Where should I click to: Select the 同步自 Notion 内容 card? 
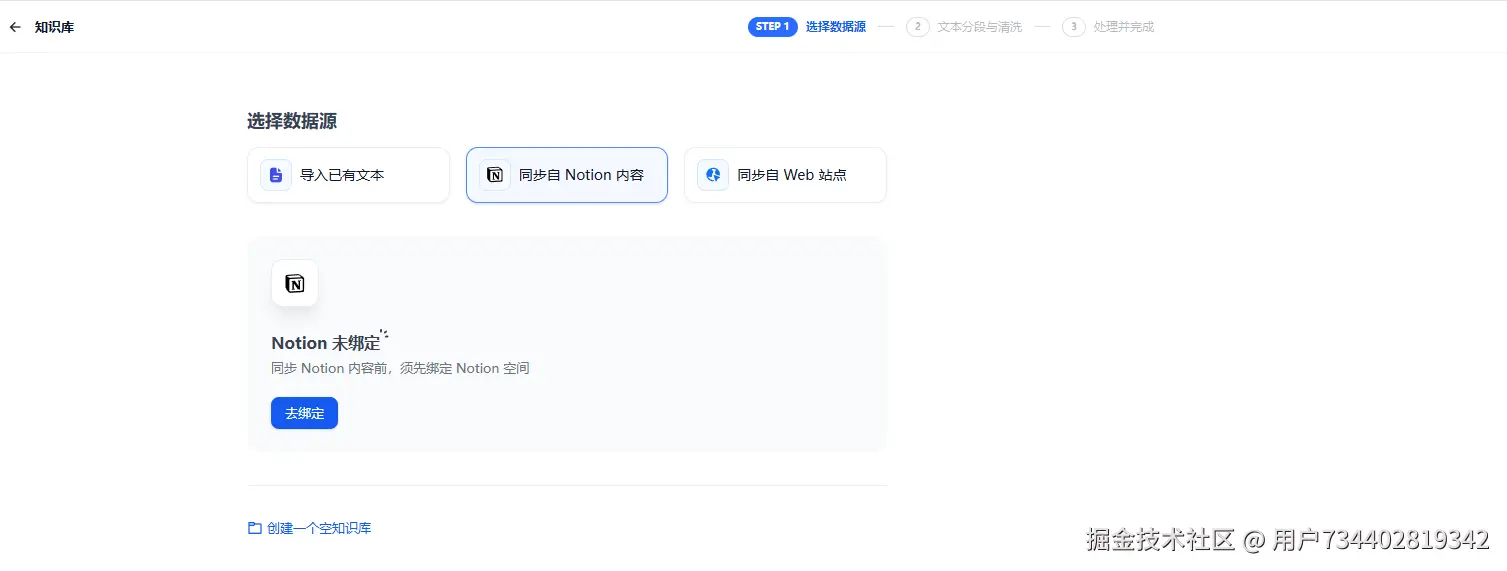tap(567, 175)
